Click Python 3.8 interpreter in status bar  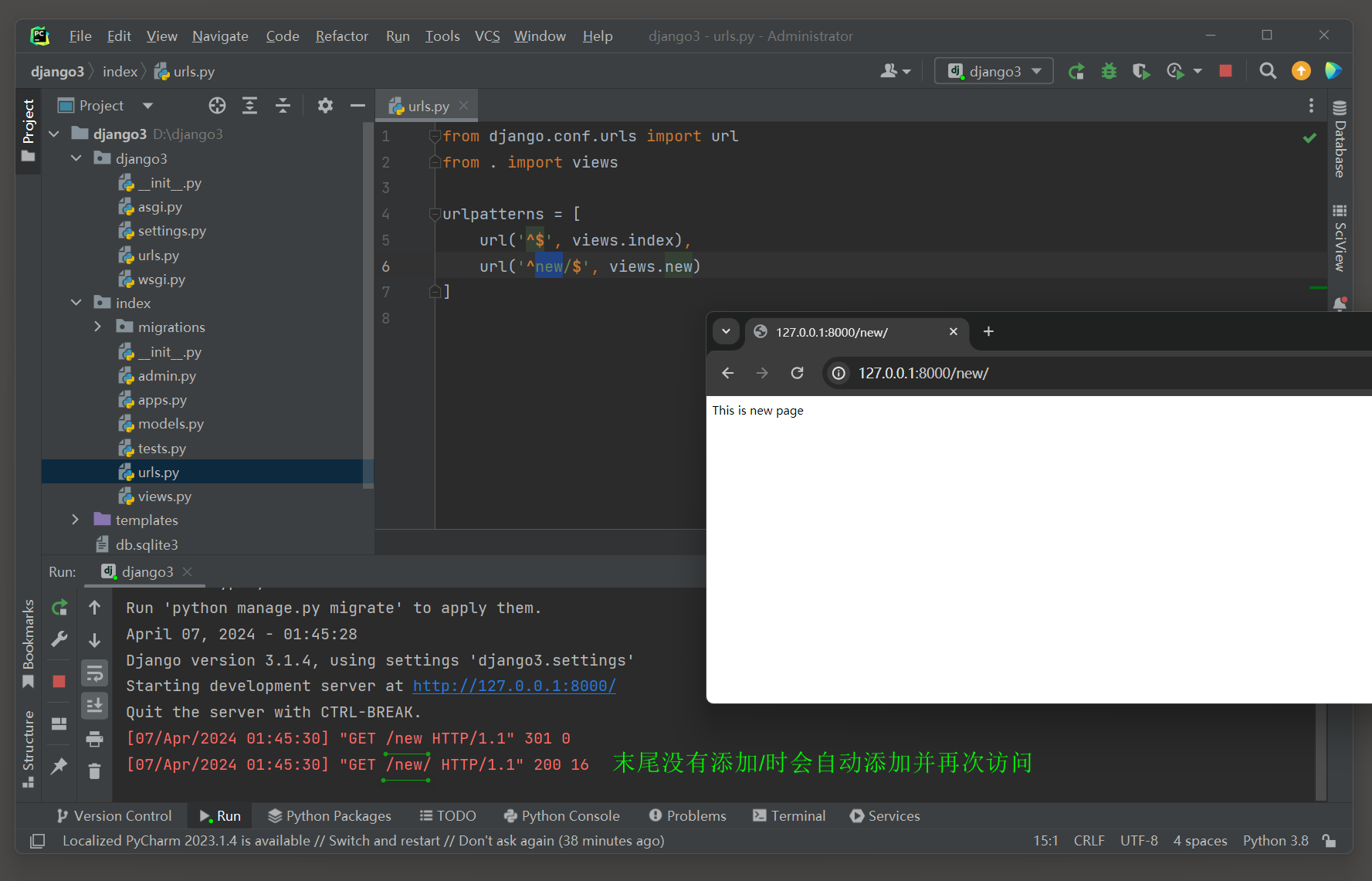(1275, 841)
